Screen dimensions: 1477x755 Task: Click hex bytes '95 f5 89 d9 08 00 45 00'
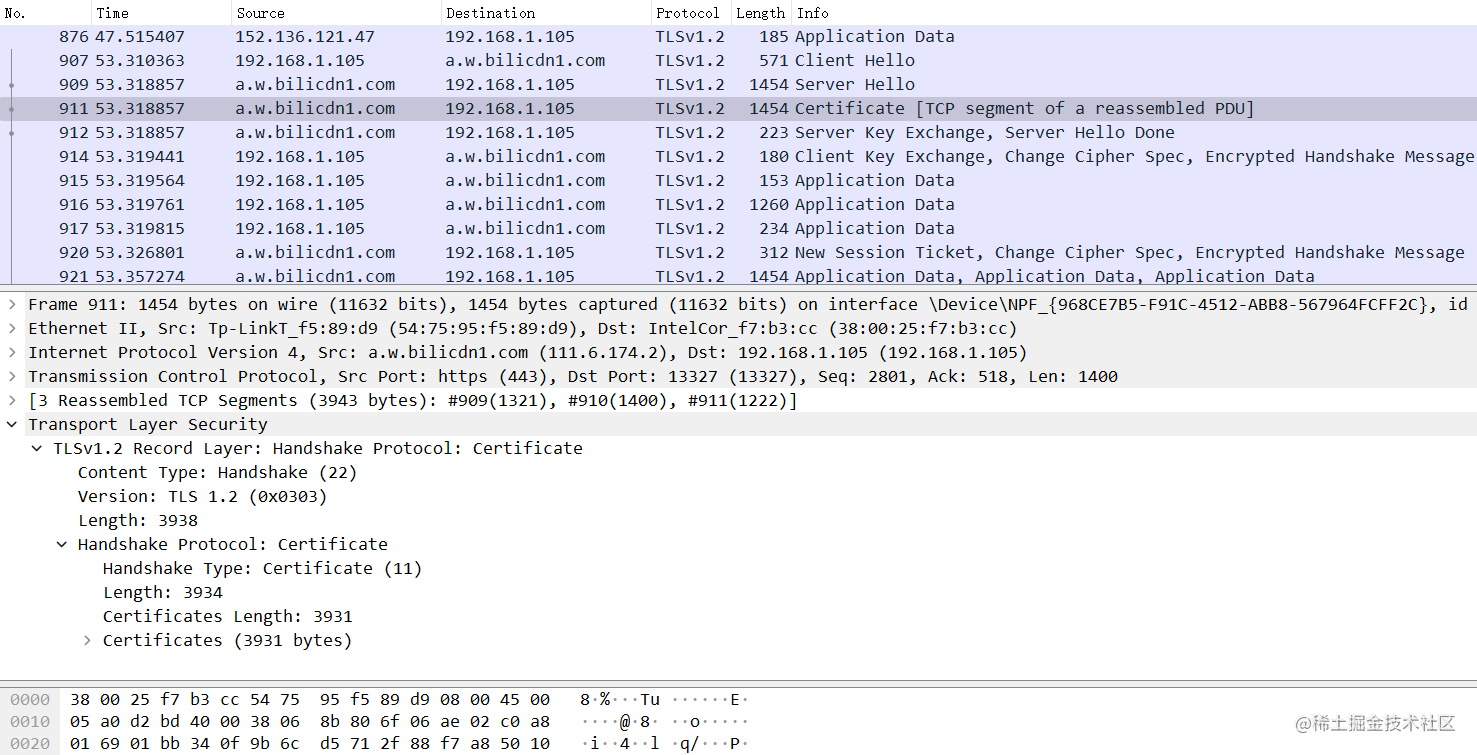[x=435, y=700]
